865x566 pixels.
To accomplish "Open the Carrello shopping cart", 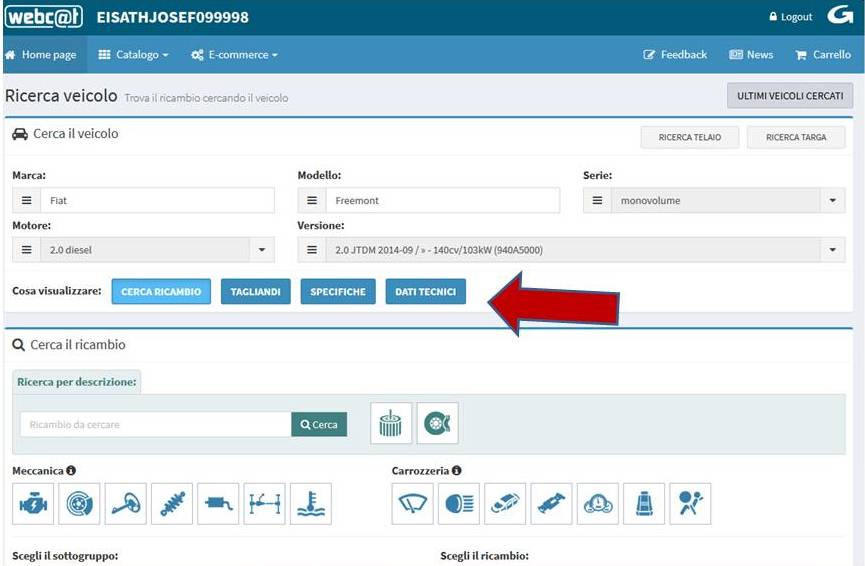I will point(823,55).
